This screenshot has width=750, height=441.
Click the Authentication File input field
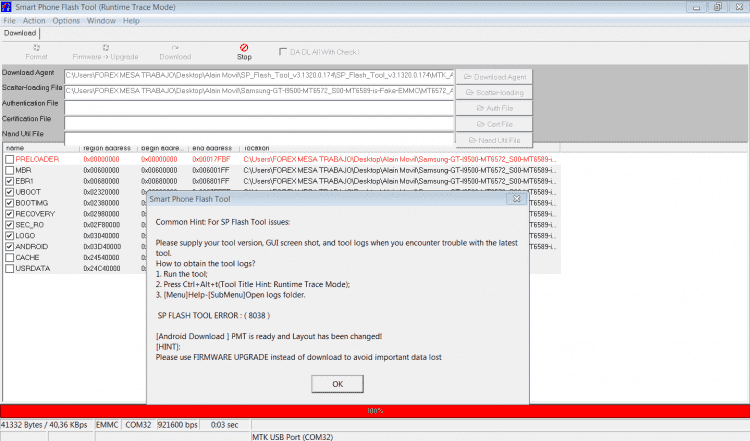click(259, 107)
